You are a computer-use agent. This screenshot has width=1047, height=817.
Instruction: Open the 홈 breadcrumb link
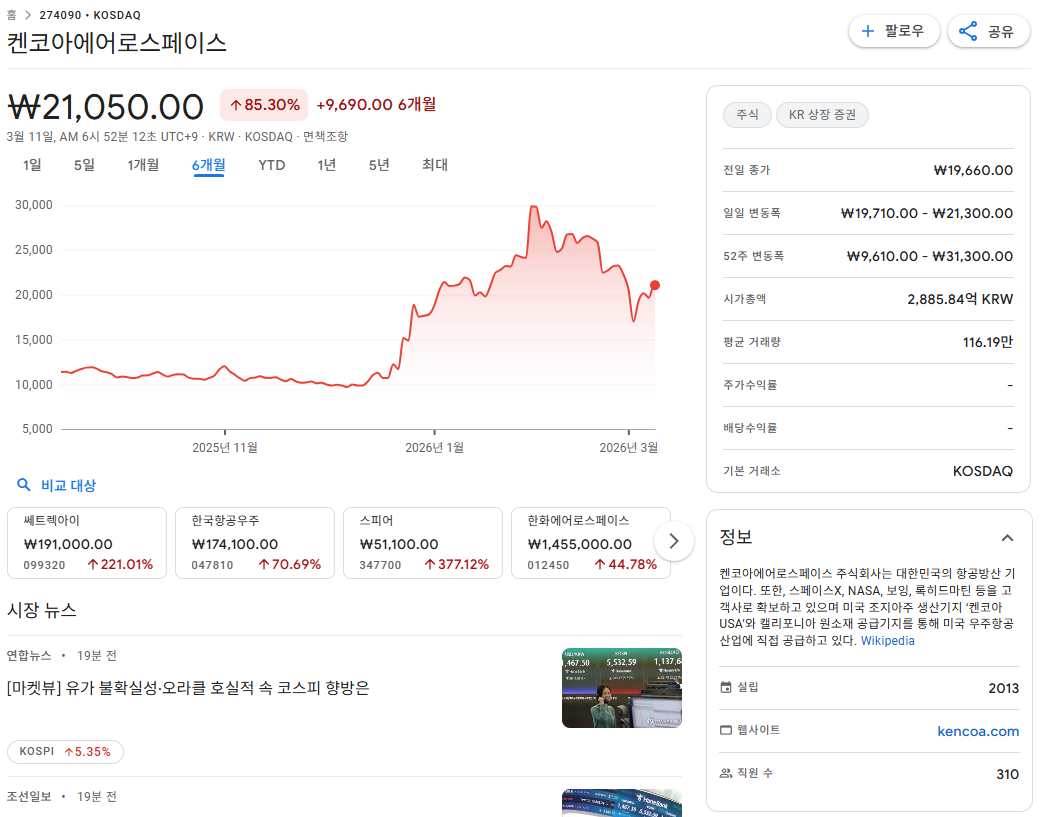coord(11,15)
